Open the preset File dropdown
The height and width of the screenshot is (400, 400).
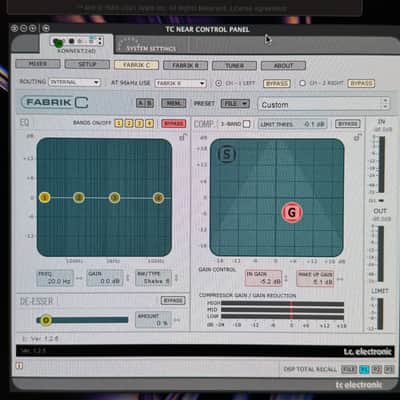pyautogui.click(x=235, y=104)
